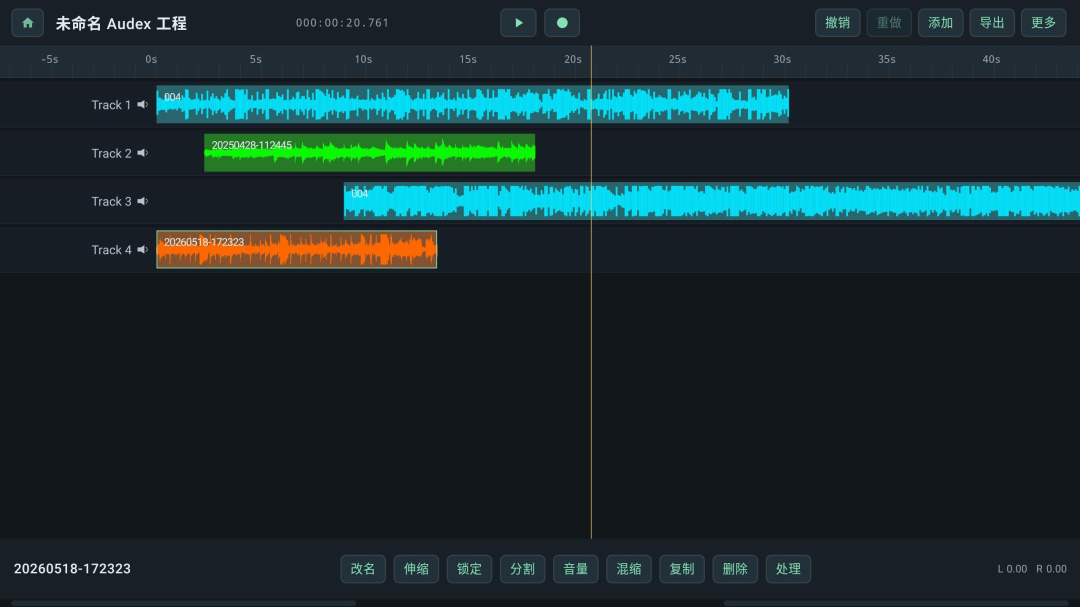Click the L 0.00 level readout
This screenshot has width=1080, height=607.
click(x=1012, y=569)
